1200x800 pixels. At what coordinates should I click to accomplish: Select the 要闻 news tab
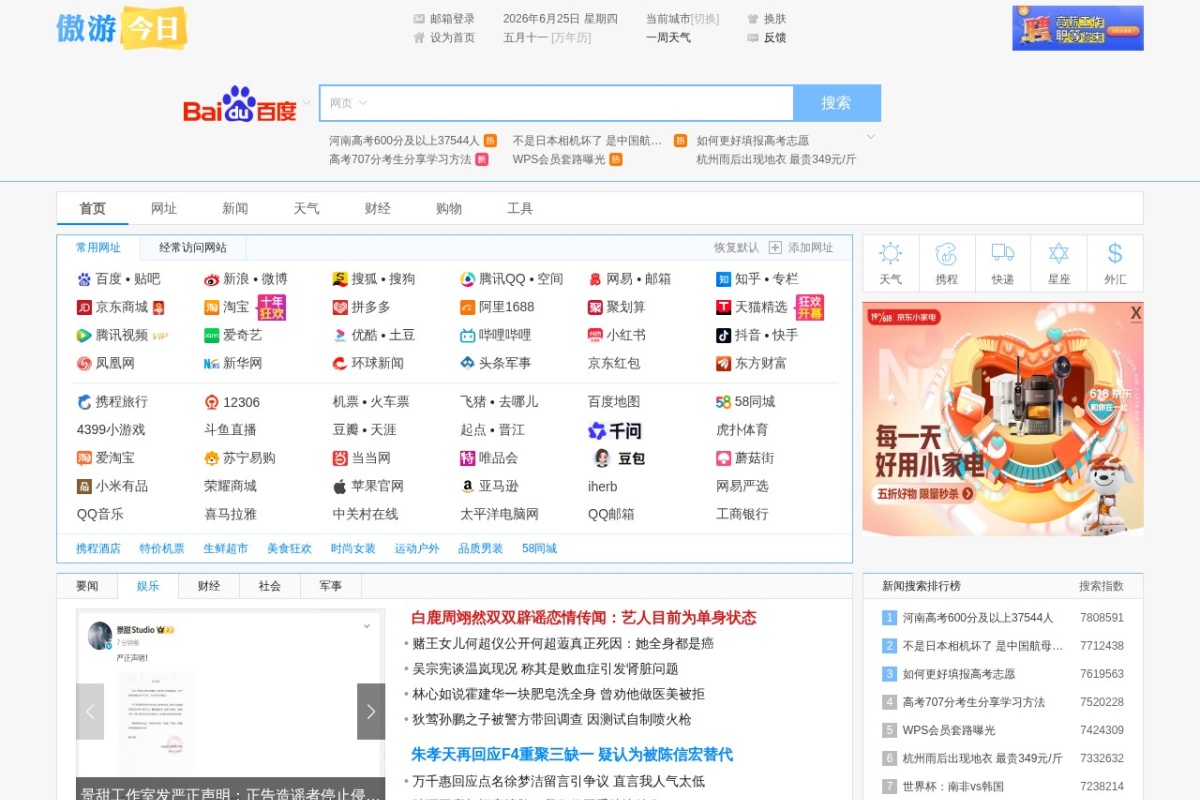tap(87, 586)
